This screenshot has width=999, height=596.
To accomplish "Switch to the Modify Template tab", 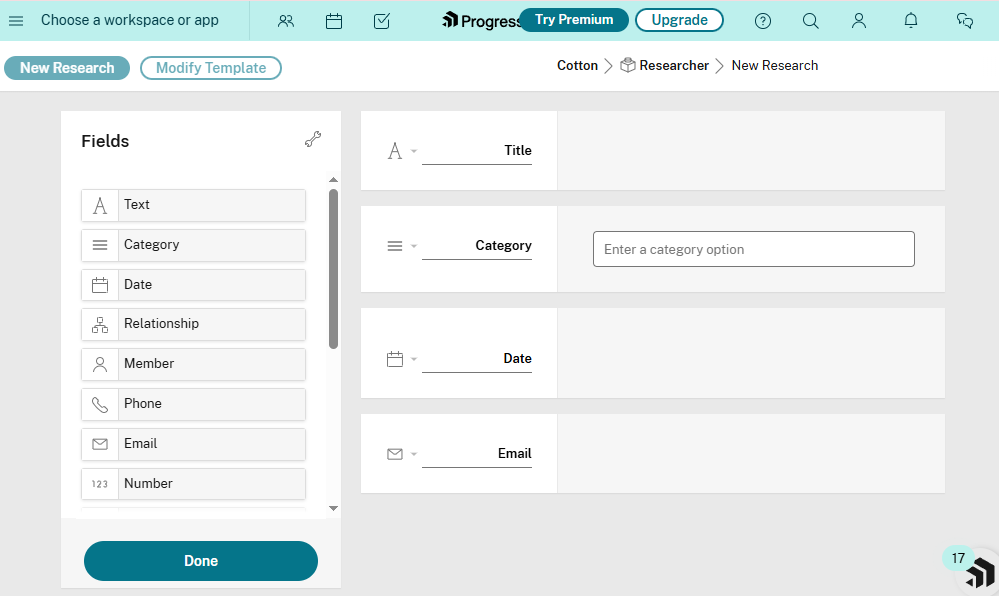I will tap(211, 68).
